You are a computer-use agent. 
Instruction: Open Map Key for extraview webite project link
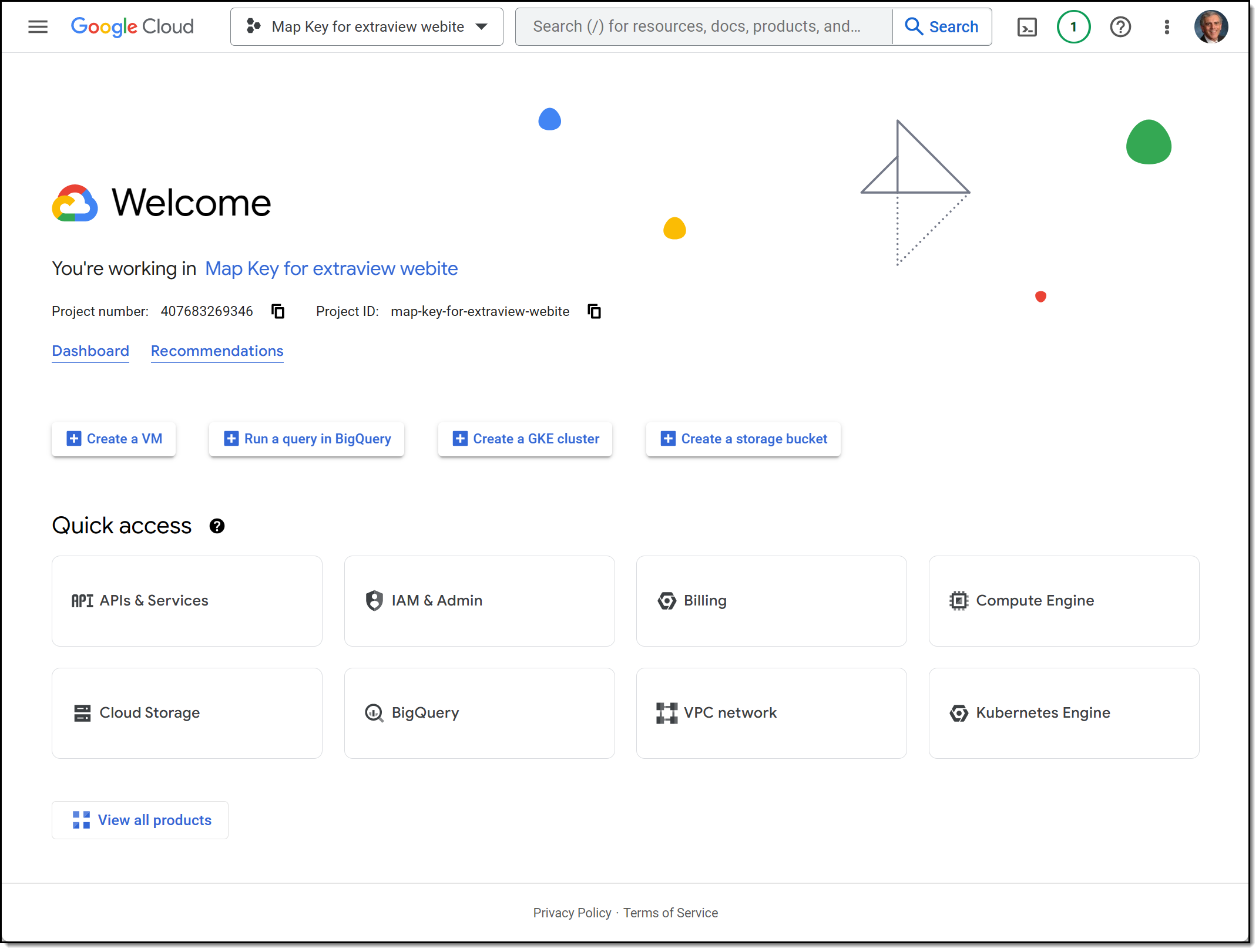[x=331, y=268]
